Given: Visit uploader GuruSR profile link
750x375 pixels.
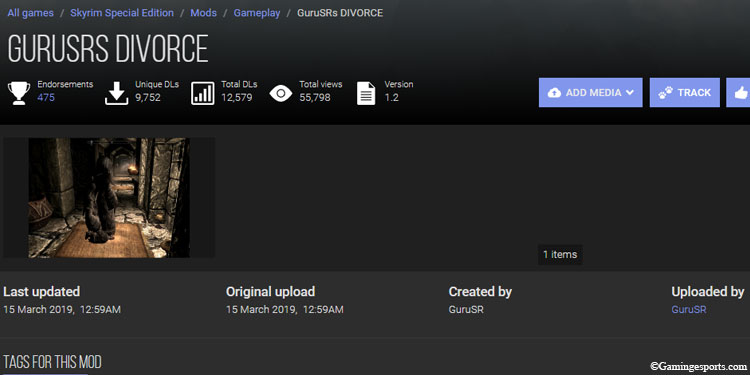Looking at the screenshot, I should (x=689, y=309).
